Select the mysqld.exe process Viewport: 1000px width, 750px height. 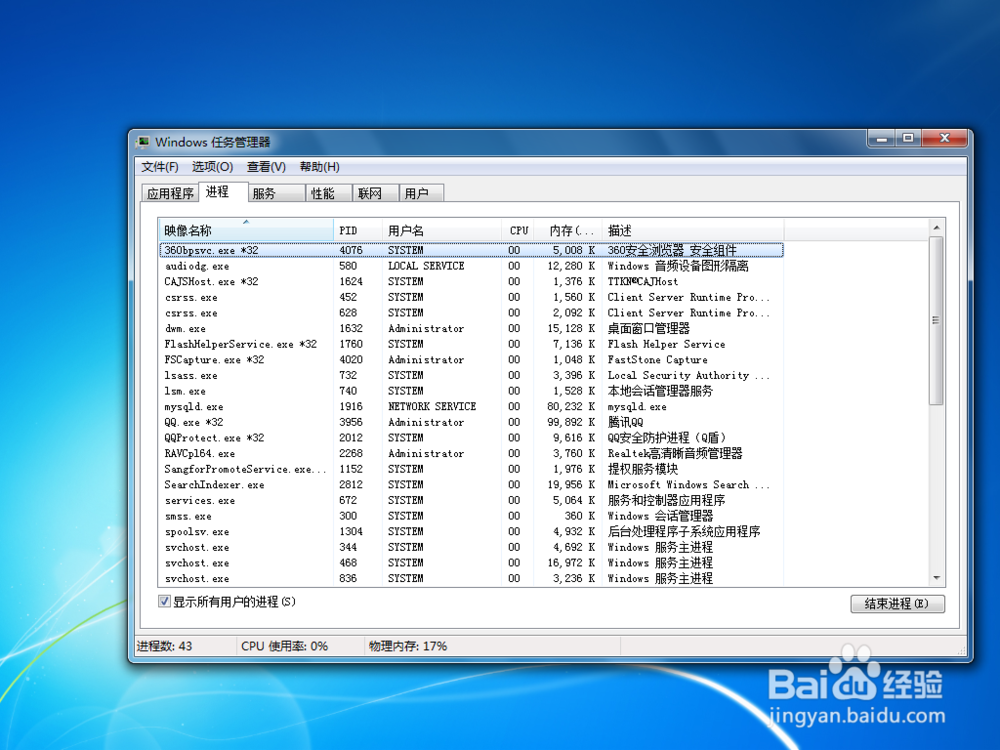(471, 406)
